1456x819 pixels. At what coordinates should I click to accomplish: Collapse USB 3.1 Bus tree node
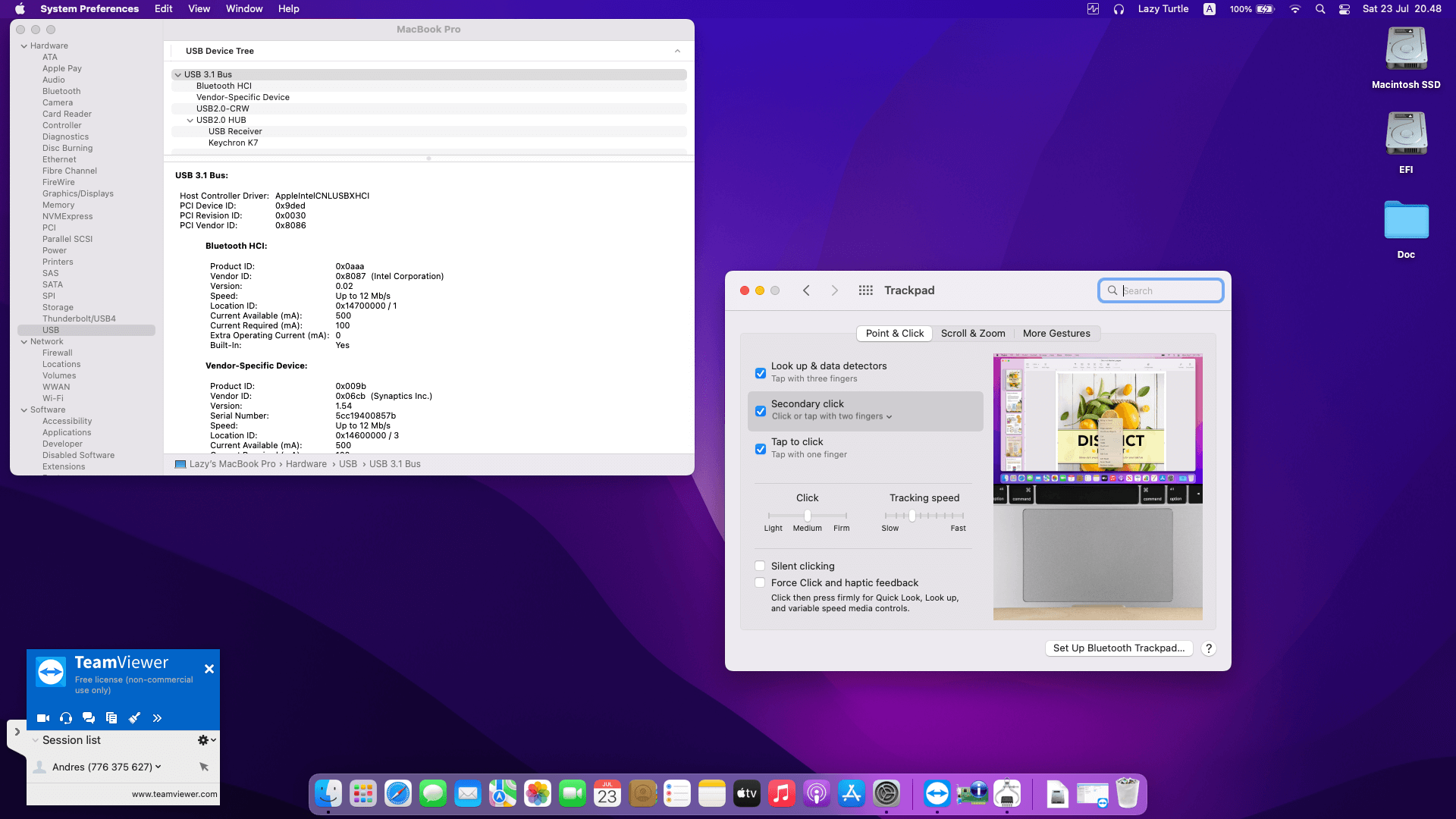[x=177, y=74]
